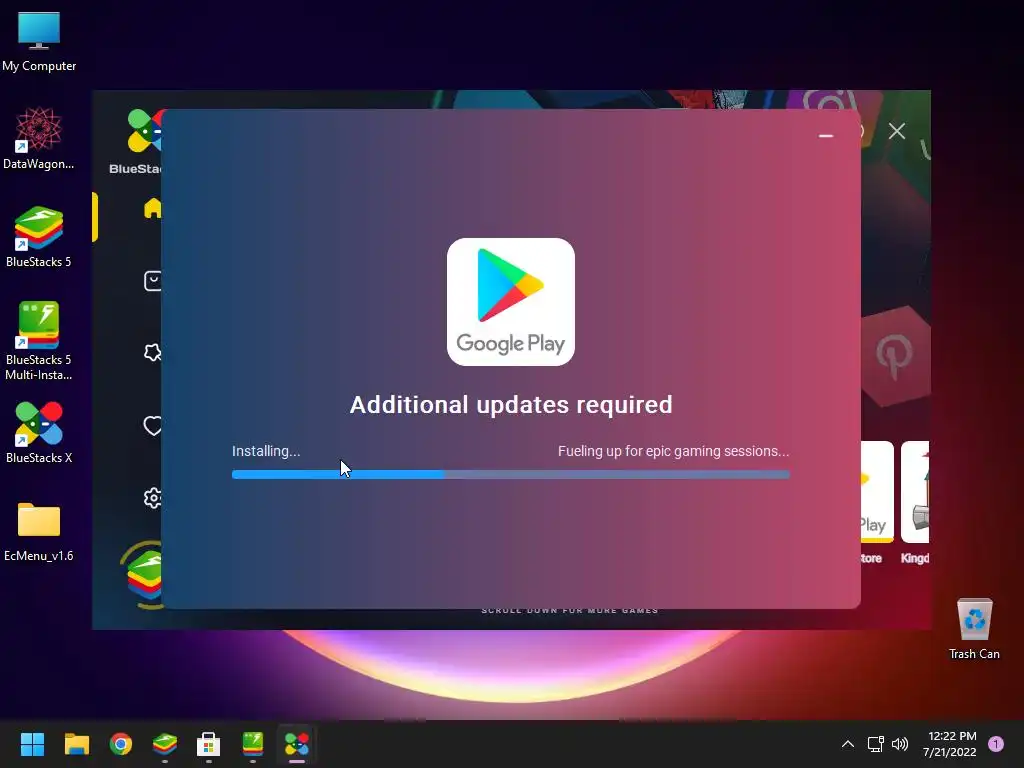
Task: Open the Play Store game thumbnail
Action: 877,492
